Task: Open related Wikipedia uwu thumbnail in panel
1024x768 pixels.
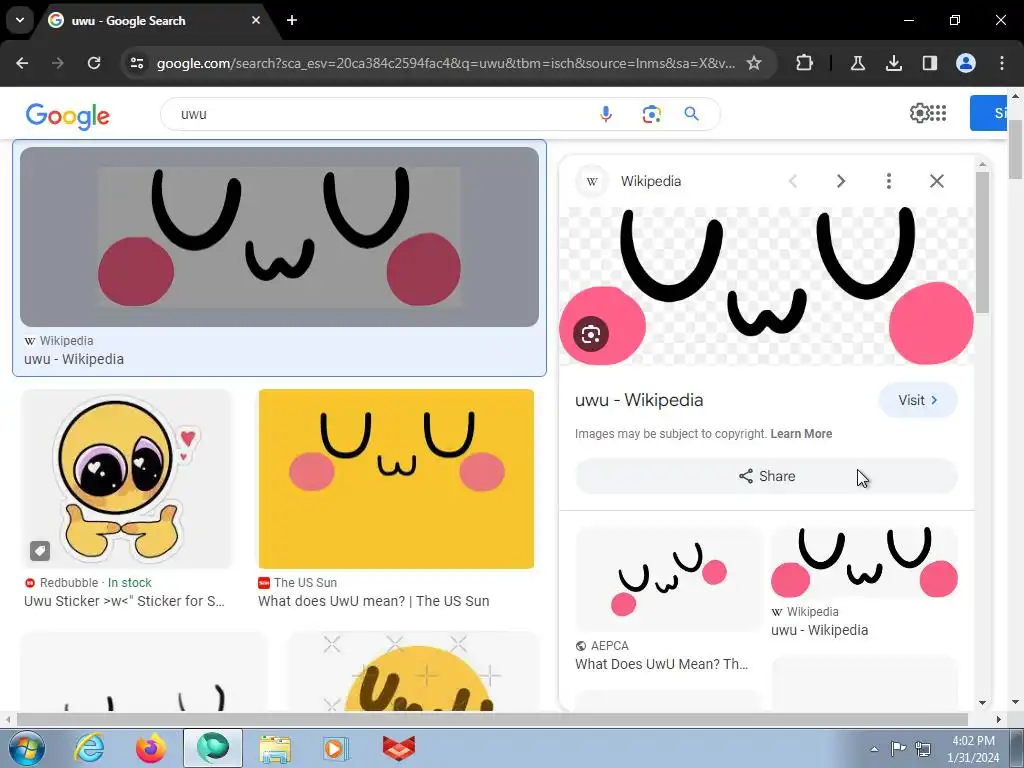Action: 864,562
